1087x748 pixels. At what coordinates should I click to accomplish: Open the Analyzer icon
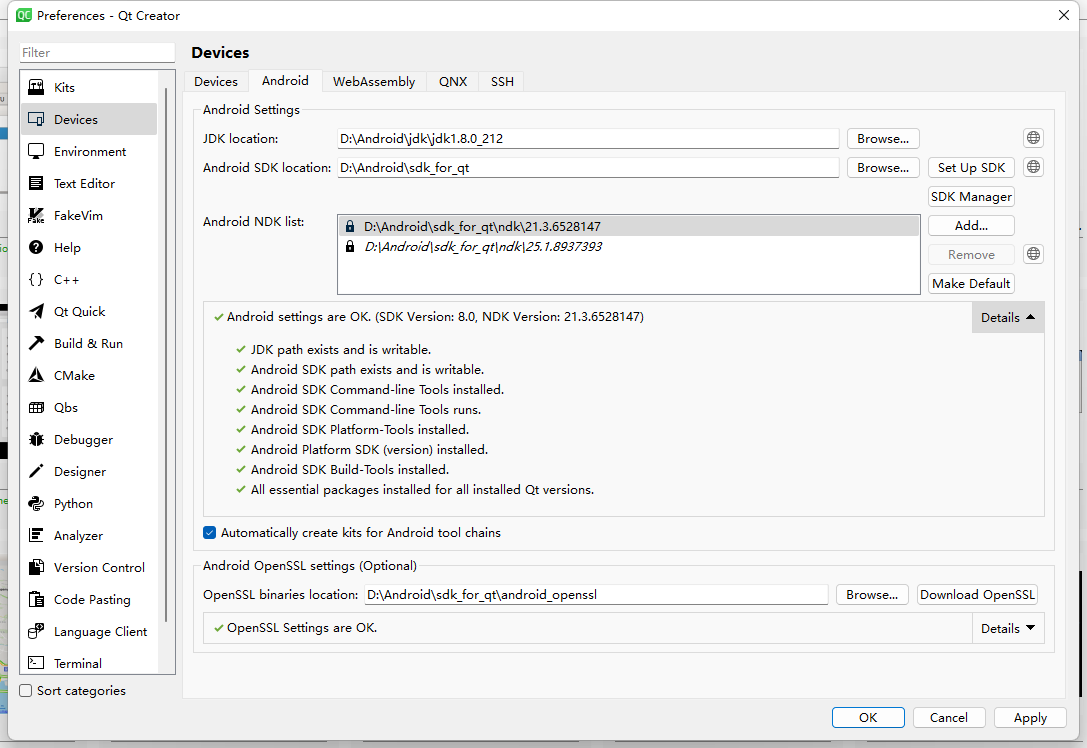(x=36, y=535)
